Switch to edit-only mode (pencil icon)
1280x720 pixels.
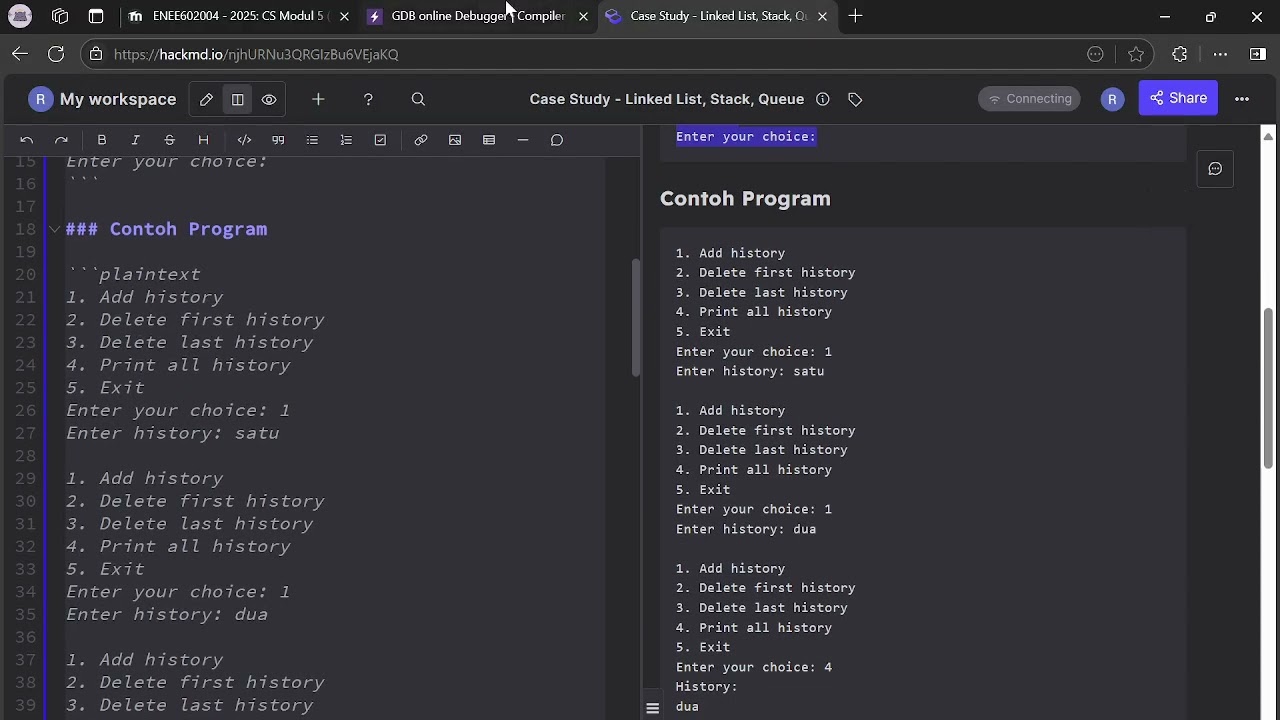206,99
